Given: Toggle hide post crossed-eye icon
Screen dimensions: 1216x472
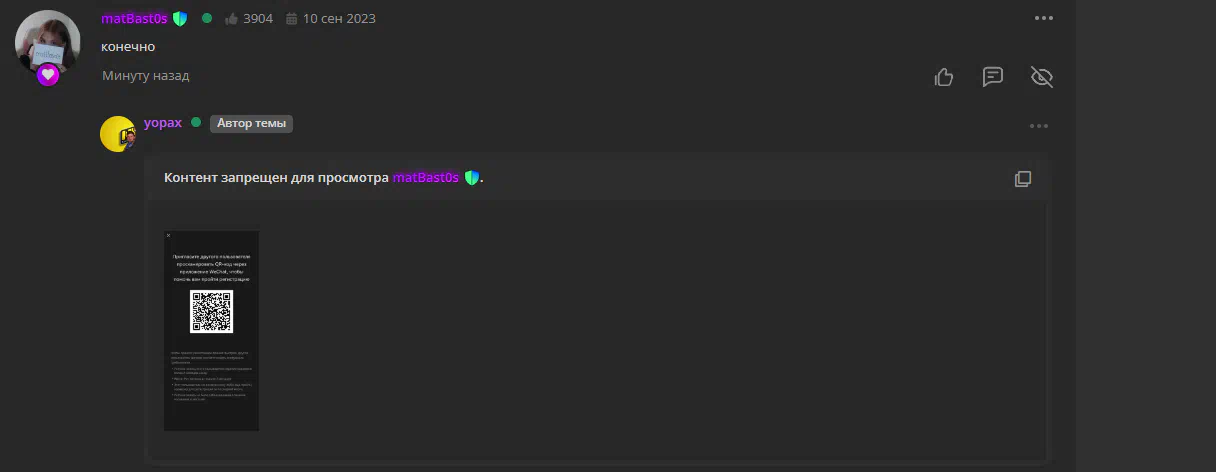Looking at the screenshot, I should click(x=1042, y=77).
